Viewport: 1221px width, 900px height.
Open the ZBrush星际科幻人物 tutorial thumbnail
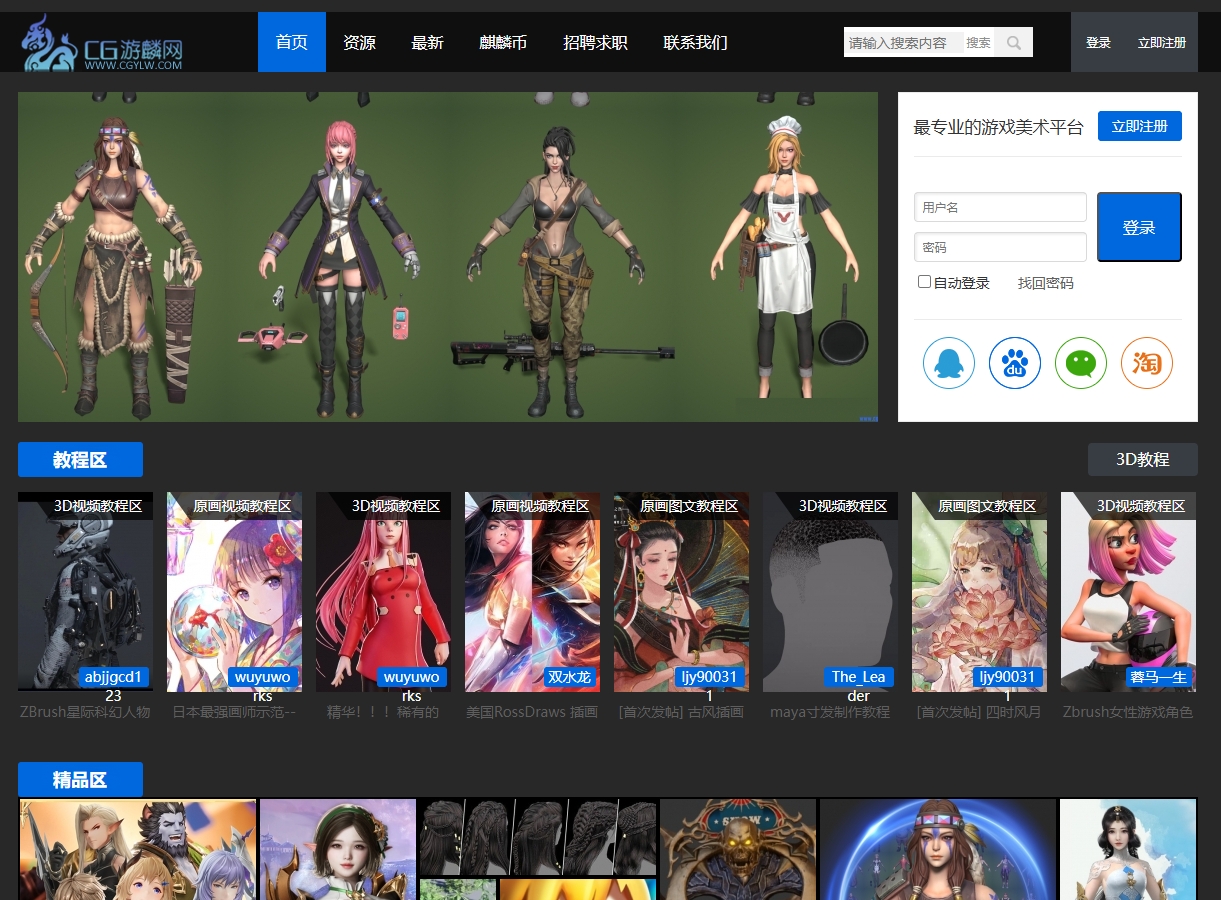(85, 592)
